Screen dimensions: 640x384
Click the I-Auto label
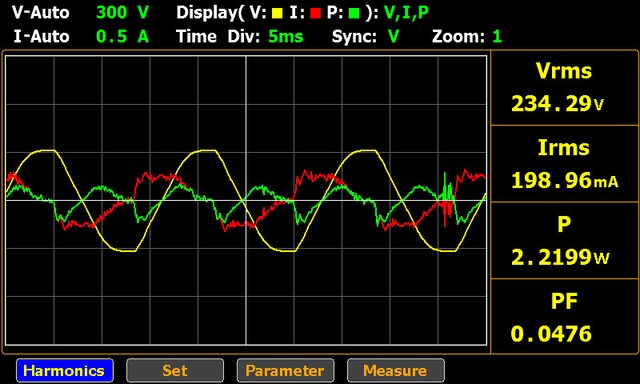click(41, 37)
